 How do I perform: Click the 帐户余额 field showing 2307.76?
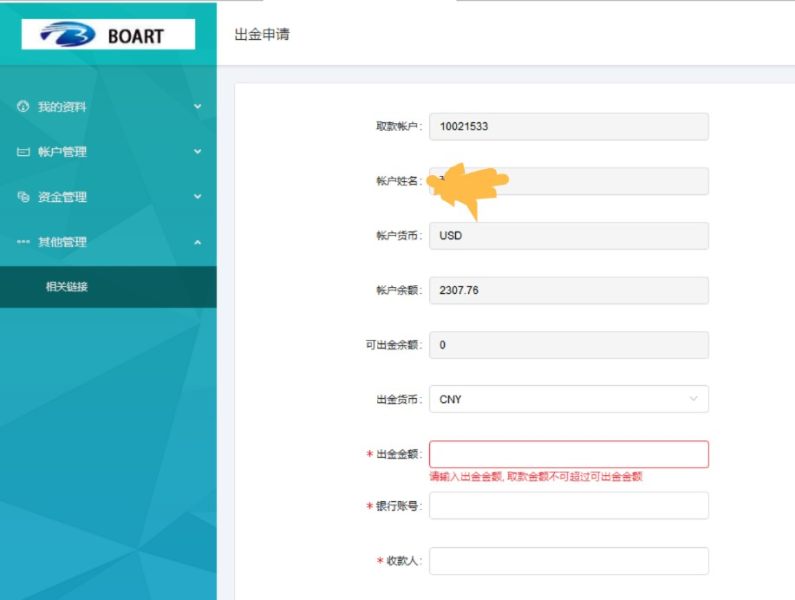coord(568,290)
